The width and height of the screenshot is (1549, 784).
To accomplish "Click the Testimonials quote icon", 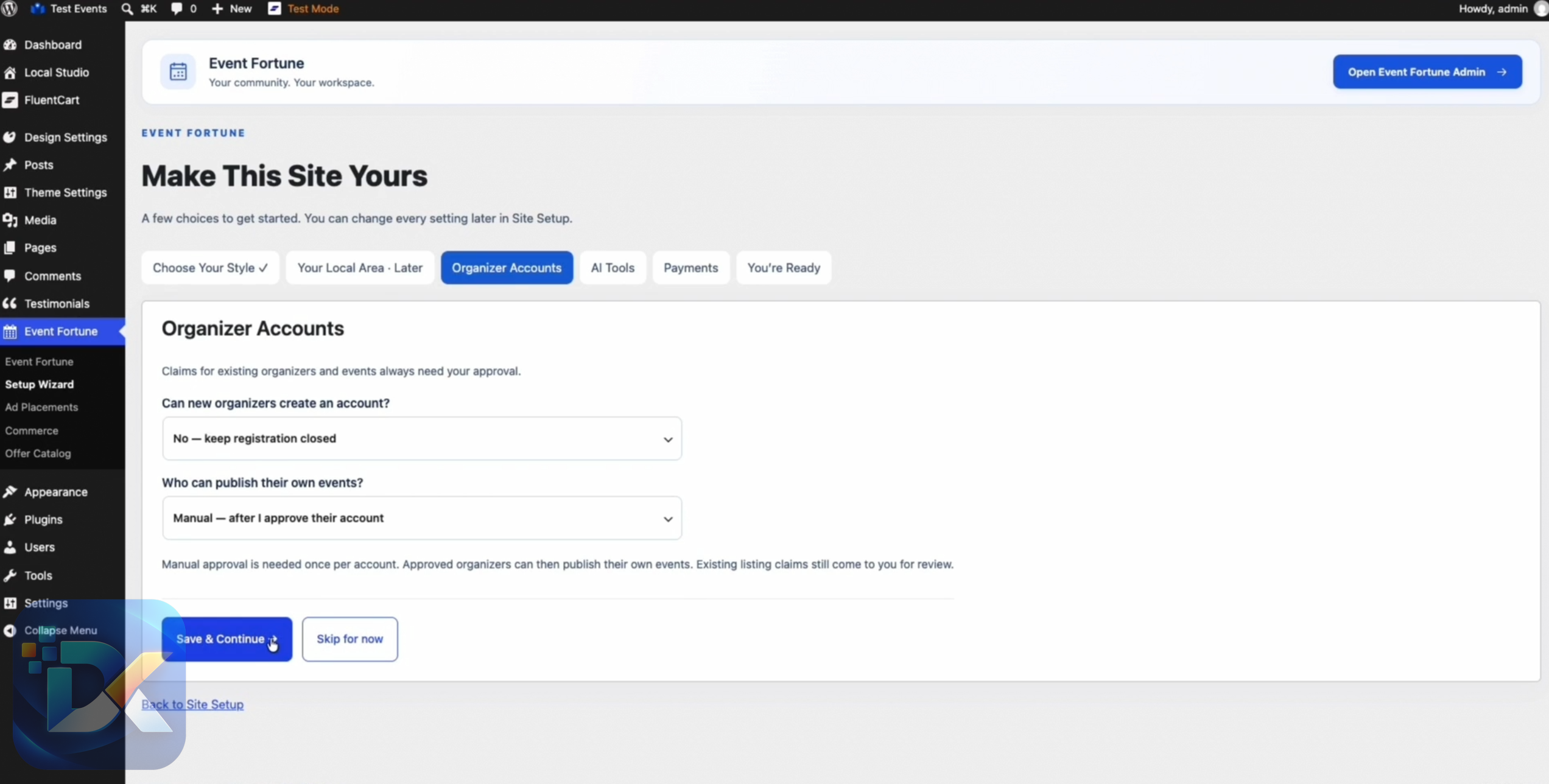I will [10, 303].
